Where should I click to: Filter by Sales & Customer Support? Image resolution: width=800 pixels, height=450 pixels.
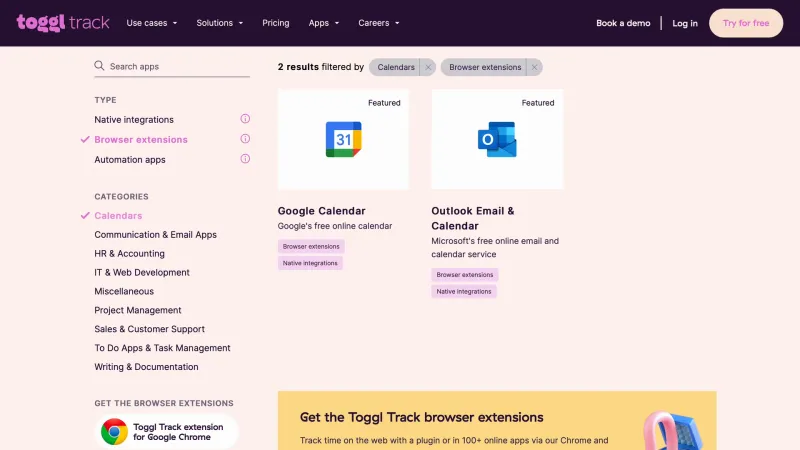tap(149, 329)
